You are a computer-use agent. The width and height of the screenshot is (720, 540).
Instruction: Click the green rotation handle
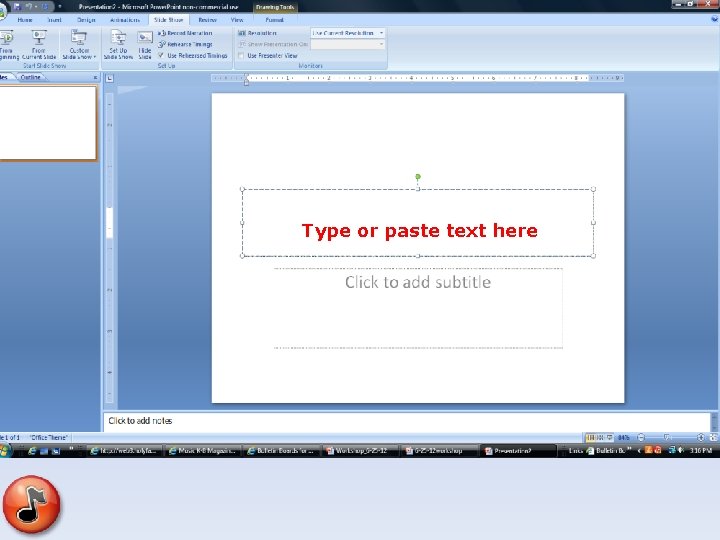point(418,176)
